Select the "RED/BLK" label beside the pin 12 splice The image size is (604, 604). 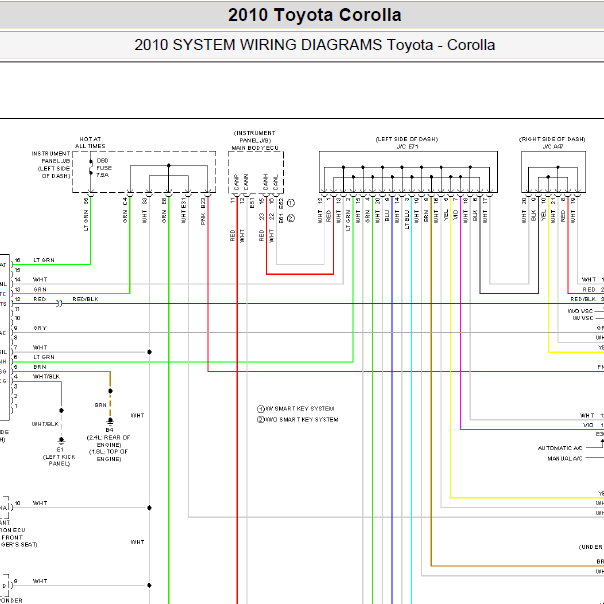pos(85,299)
